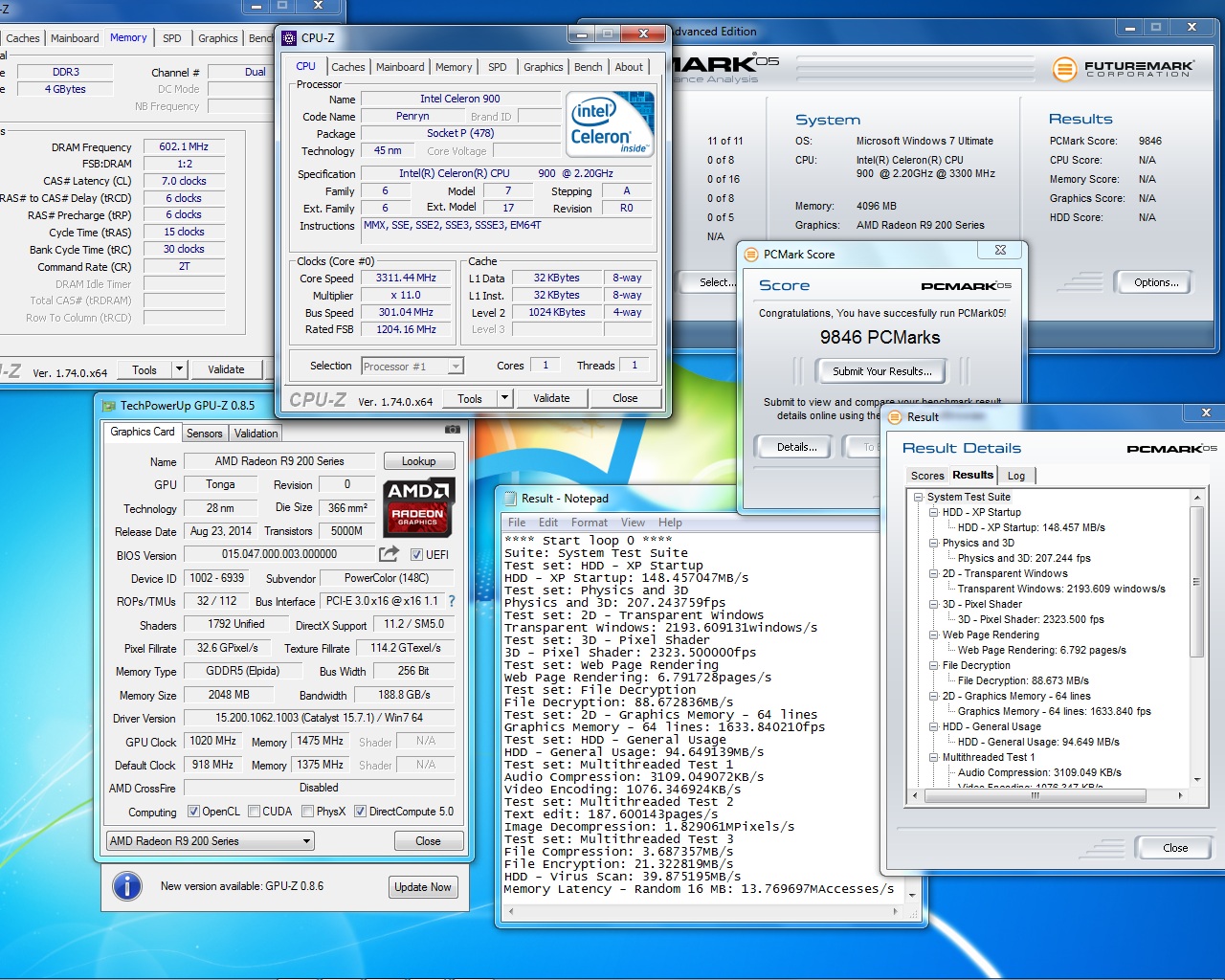Open the Log tab in Result Details
Viewport: 1225px width, 980px height.
[x=1016, y=476]
